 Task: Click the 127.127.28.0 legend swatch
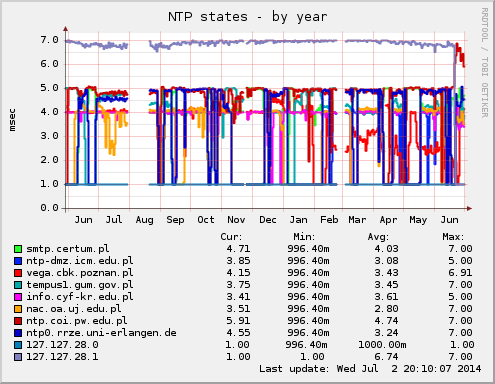tap(18, 345)
